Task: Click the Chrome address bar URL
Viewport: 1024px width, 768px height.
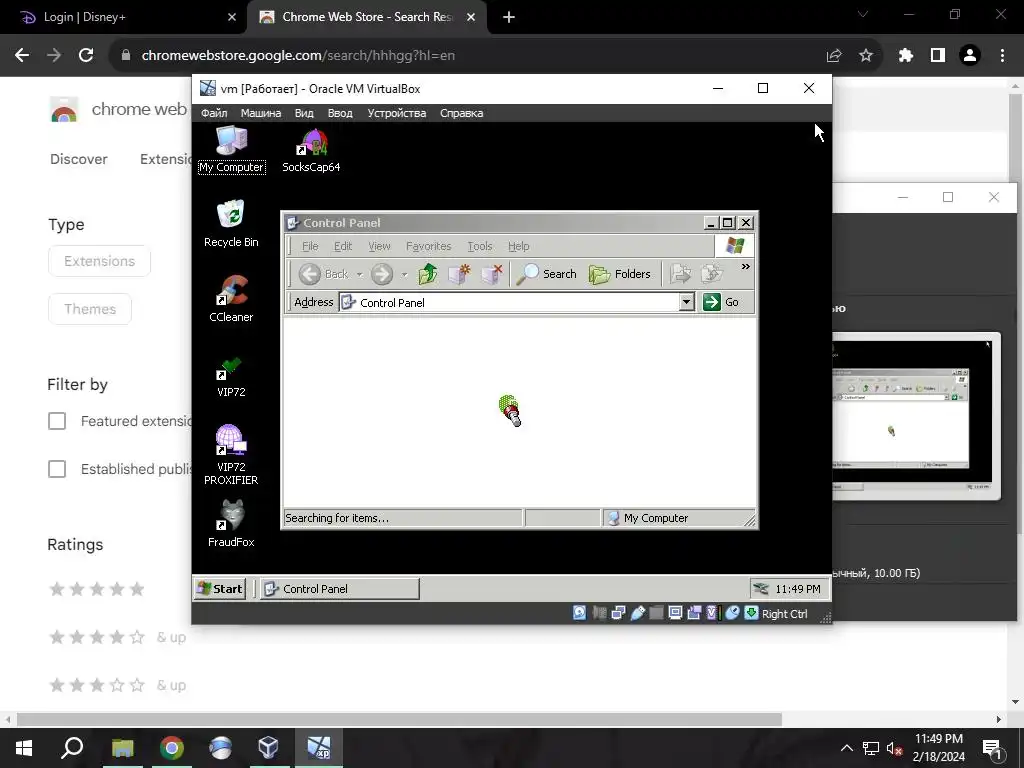Action: pyautogui.click(x=298, y=56)
